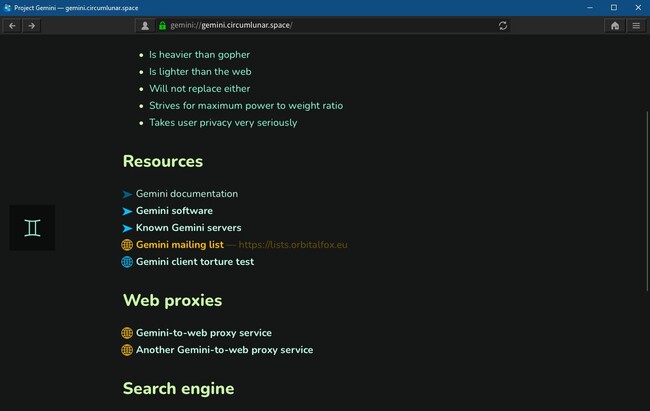The width and height of the screenshot is (650, 411).
Task: Click the app icon in the title bar
Action: tap(7, 7)
